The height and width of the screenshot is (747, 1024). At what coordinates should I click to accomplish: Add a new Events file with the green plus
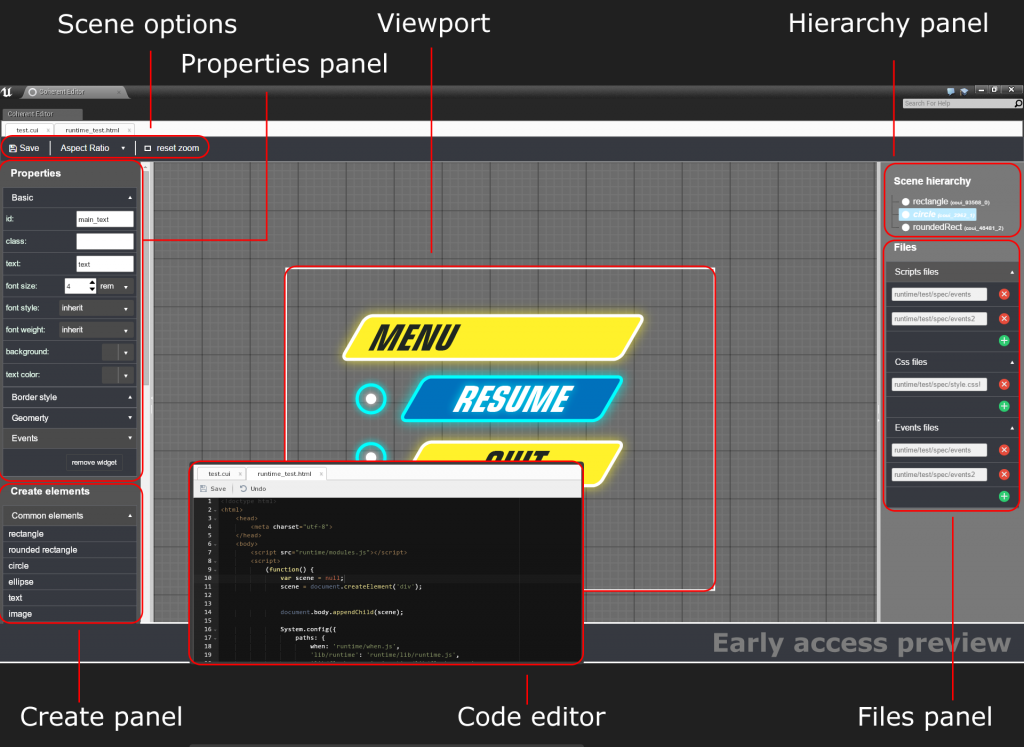(1004, 496)
